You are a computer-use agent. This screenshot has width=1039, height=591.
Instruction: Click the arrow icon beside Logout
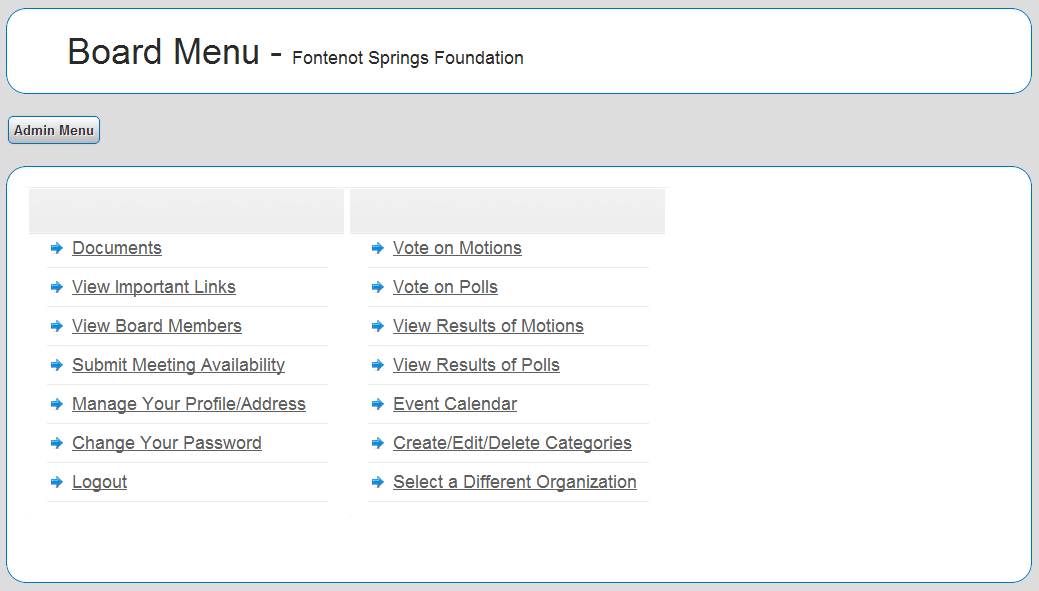[57, 482]
